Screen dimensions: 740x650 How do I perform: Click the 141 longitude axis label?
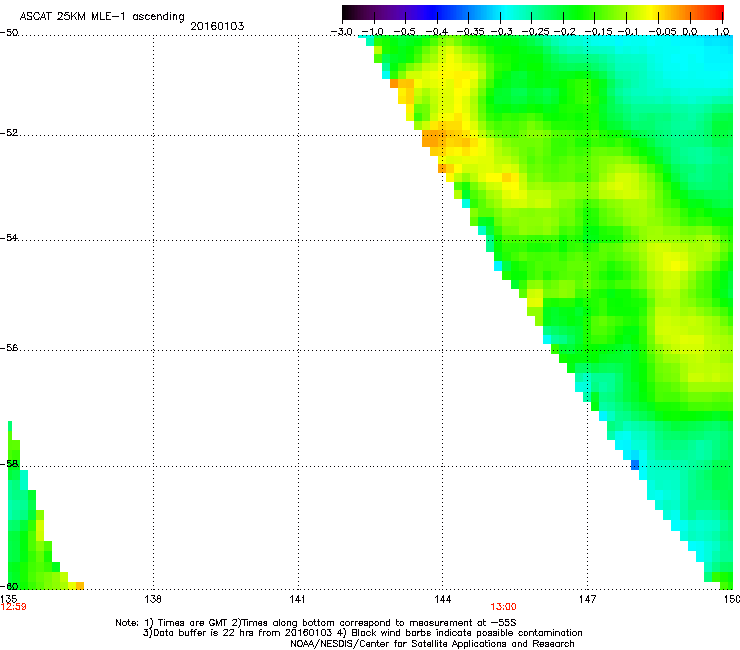297,599
